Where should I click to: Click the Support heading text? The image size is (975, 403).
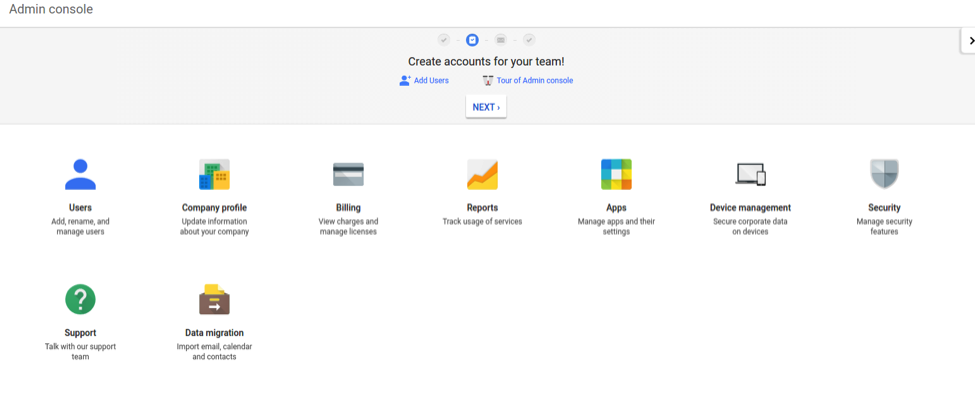tap(80, 333)
